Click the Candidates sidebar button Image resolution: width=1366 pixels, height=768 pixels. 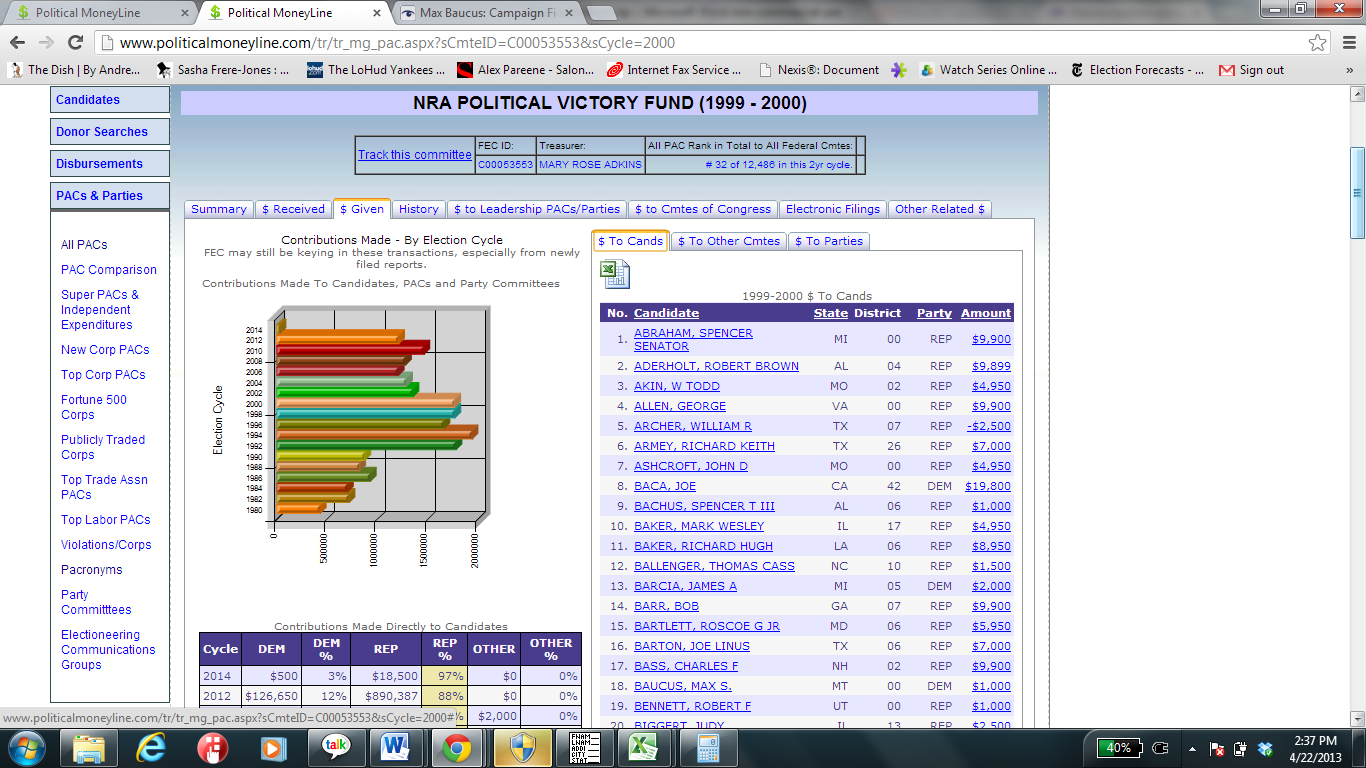point(110,100)
